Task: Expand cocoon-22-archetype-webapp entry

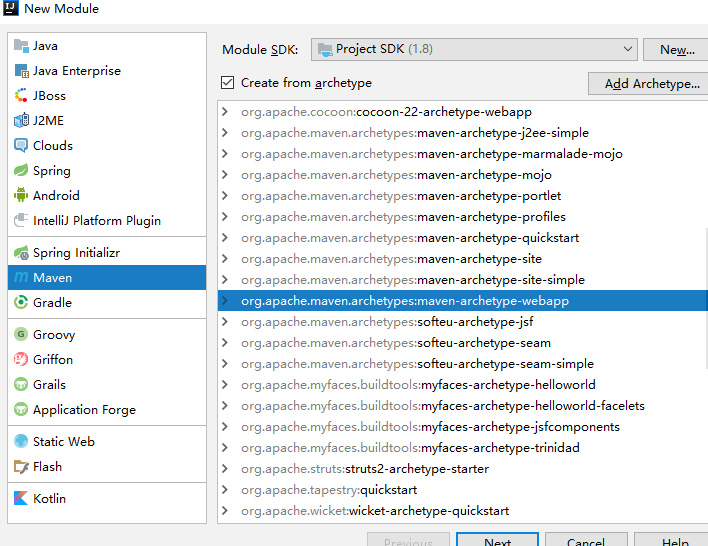Action: click(x=225, y=112)
